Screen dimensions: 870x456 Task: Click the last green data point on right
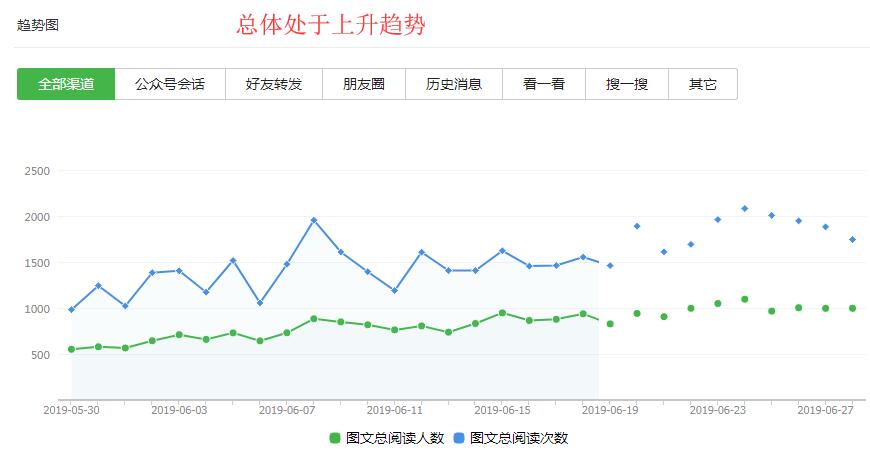tap(852, 308)
